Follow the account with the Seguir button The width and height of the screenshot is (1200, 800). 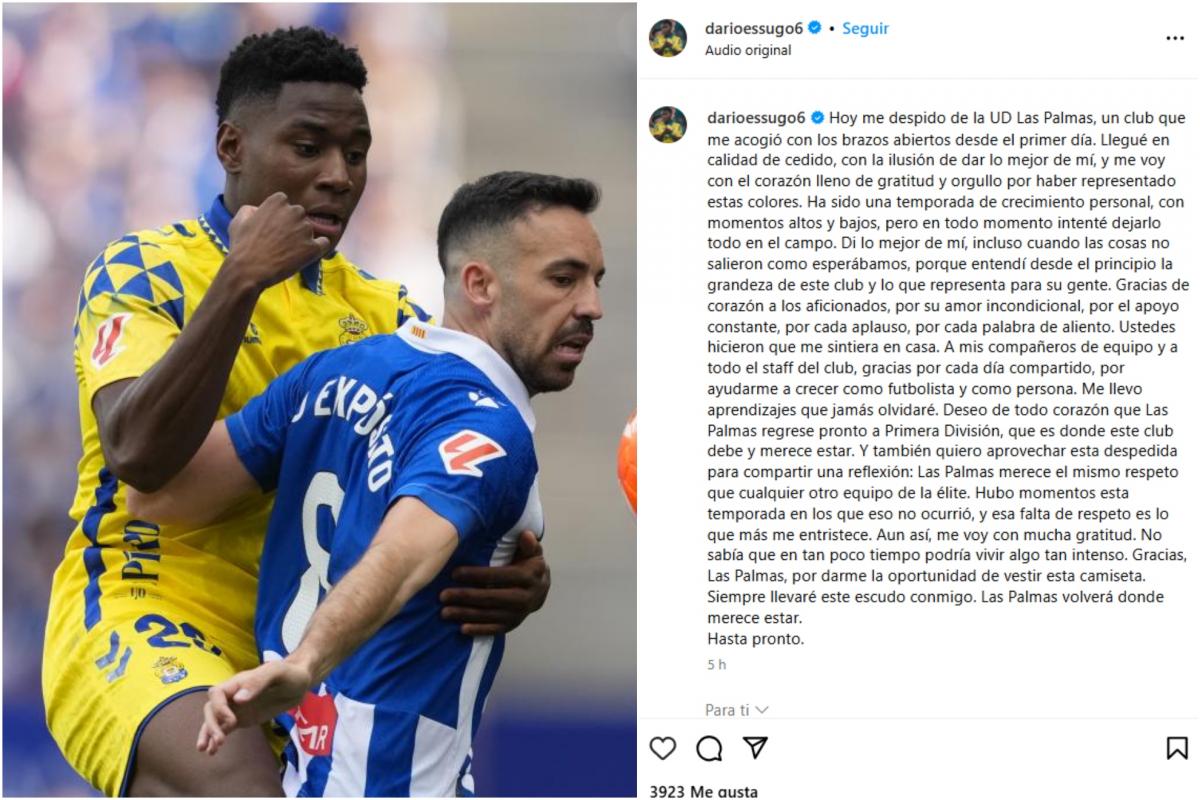coord(865,29)
